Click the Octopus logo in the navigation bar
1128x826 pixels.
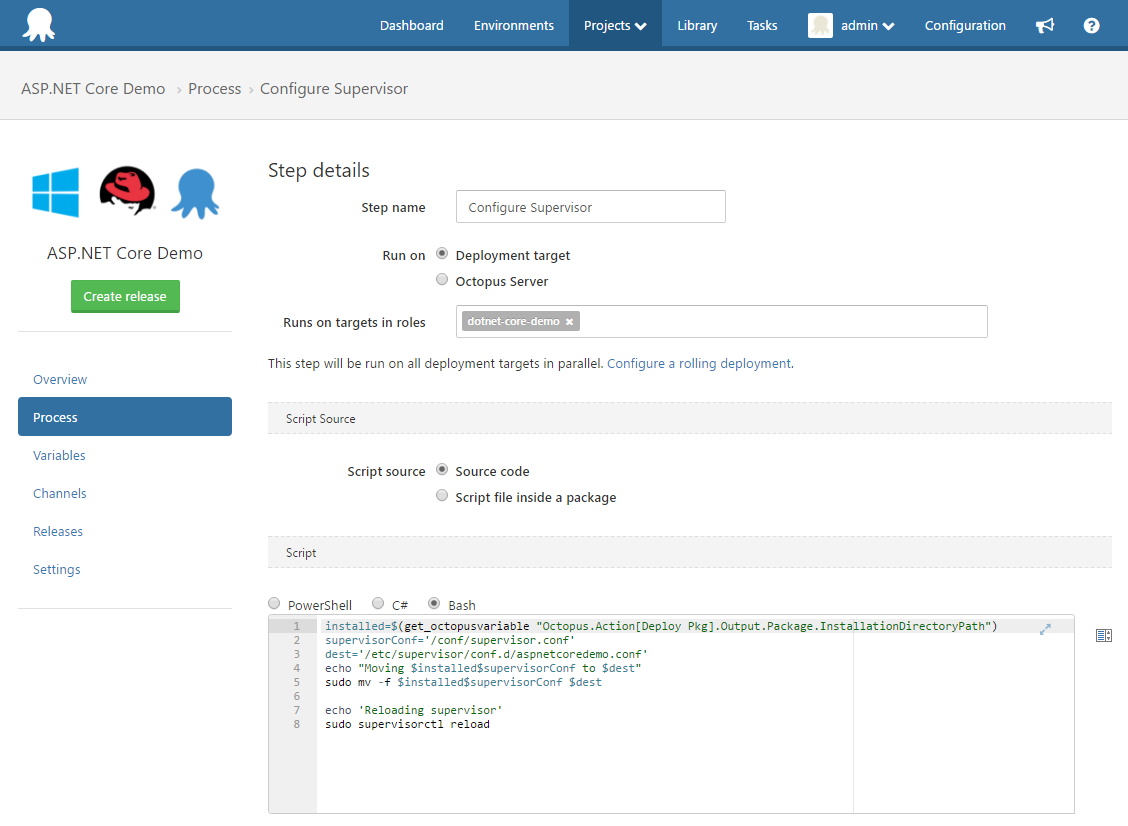tap(38, 24)
